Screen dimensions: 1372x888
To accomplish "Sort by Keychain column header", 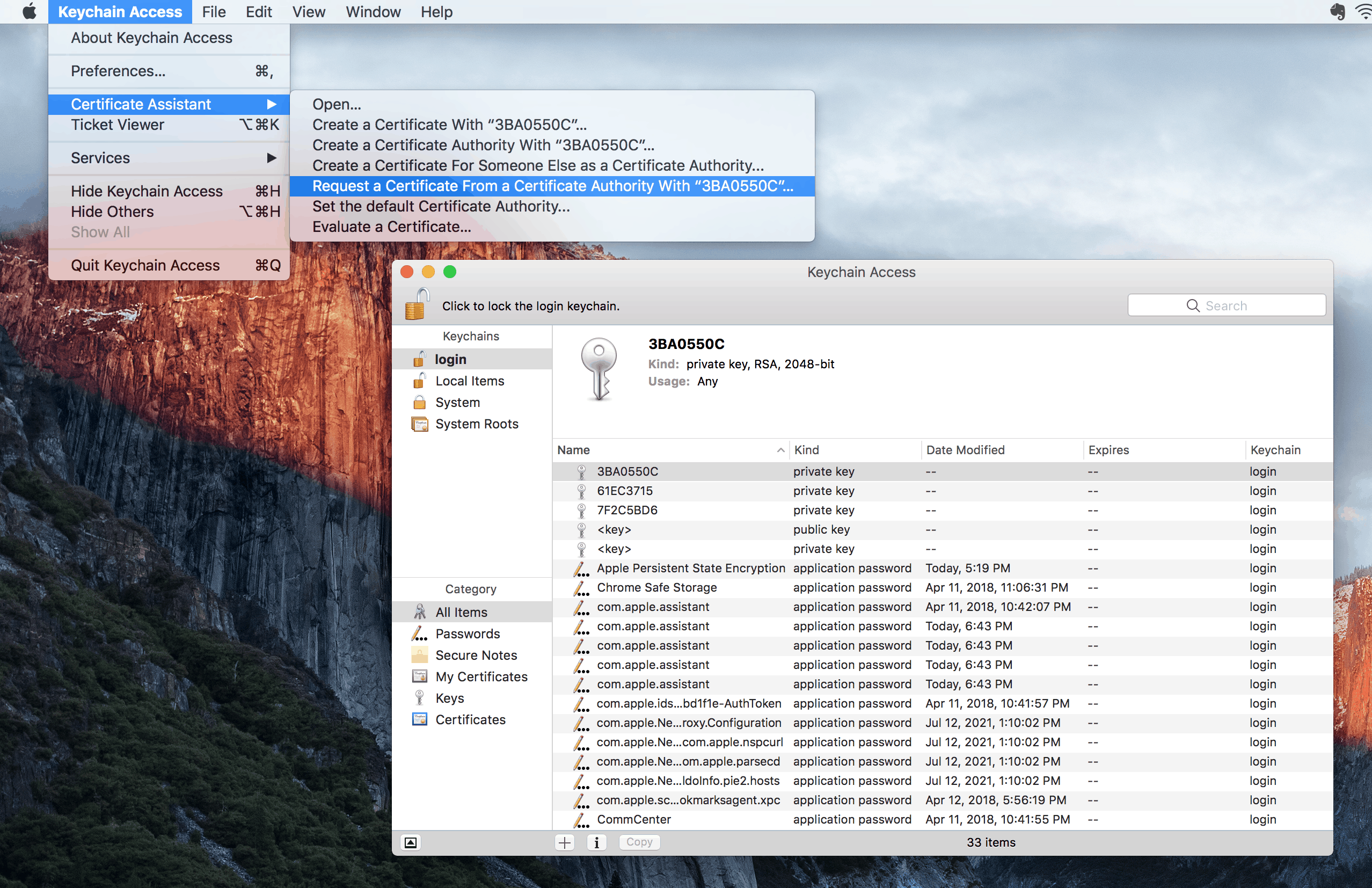I will (1289, 450).
